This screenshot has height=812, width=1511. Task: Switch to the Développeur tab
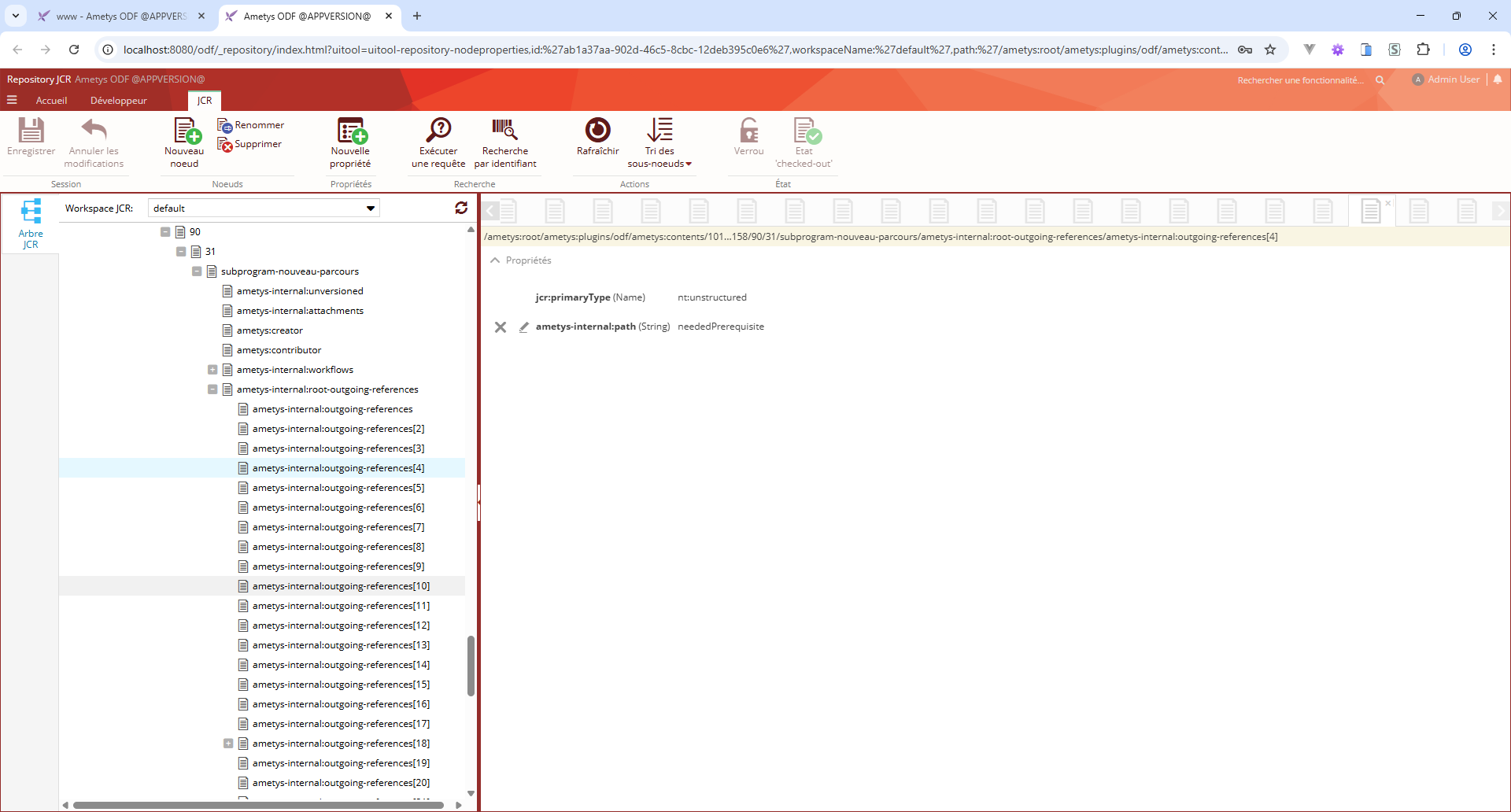tap(118, 101)
